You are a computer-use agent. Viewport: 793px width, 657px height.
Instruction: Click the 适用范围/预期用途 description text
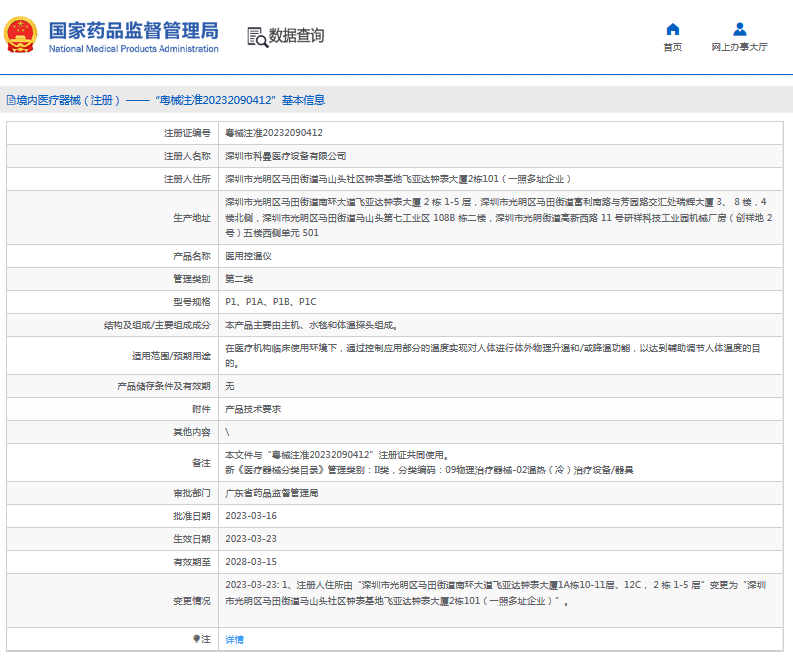click(x=493, y=356)
